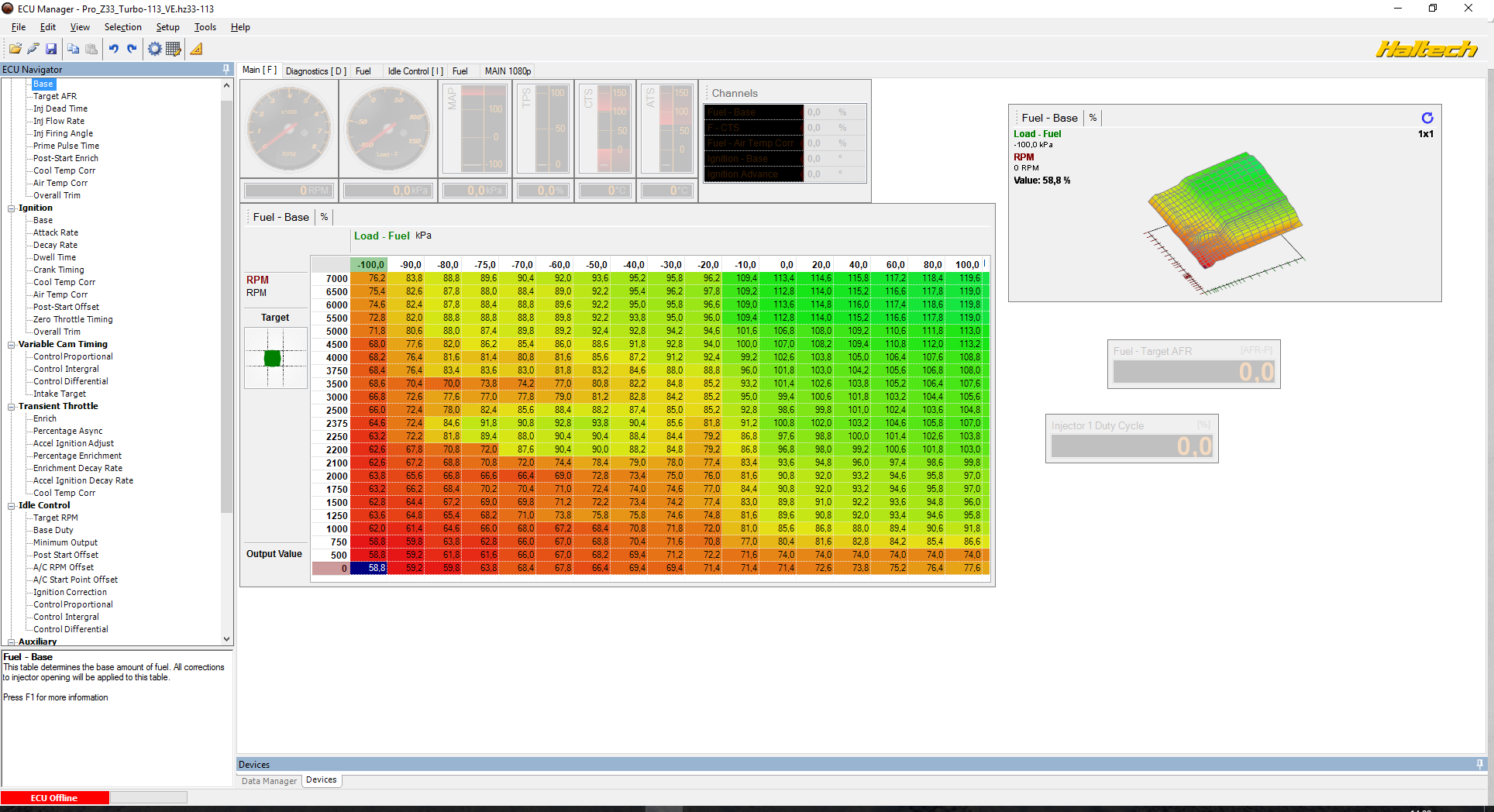
Task: Switch to the Diagnostics [ D ] tab
Action: [315, 71]
